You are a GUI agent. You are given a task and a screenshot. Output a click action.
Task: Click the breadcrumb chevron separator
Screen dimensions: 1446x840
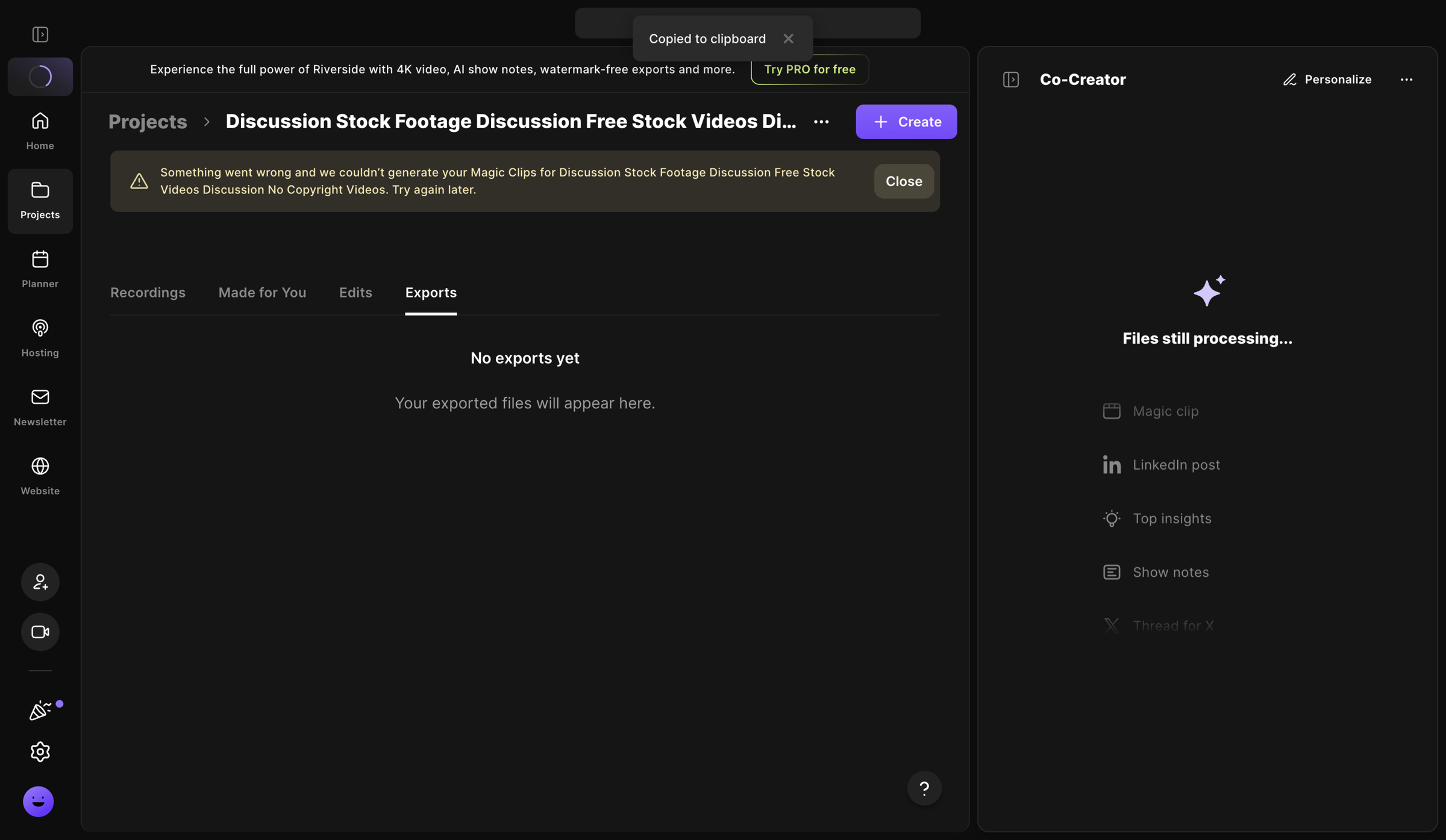point(207,122)
